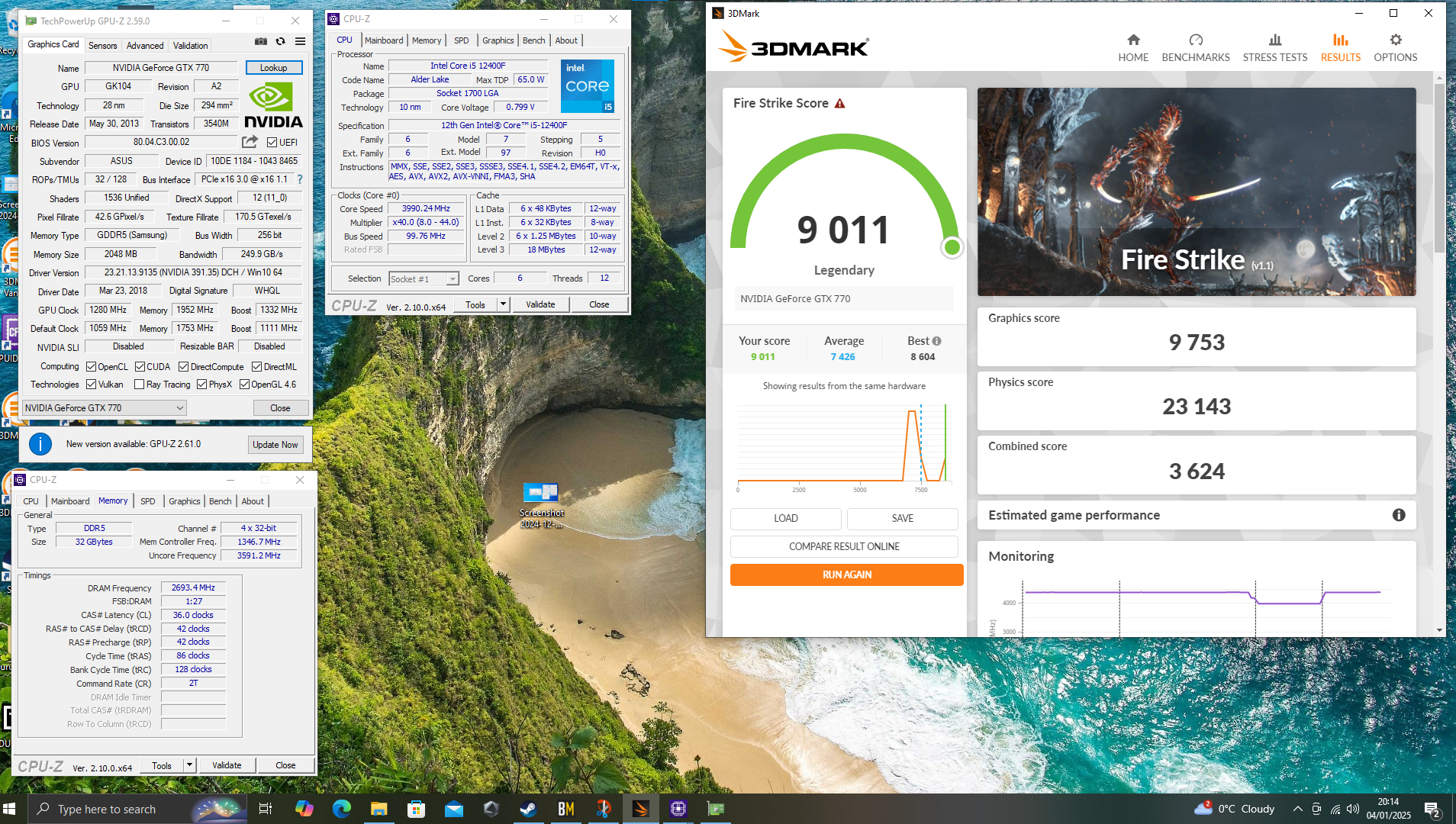Open the Socket #1 selection dropdown
1456x824 pixels.
[x=424, y=279]
